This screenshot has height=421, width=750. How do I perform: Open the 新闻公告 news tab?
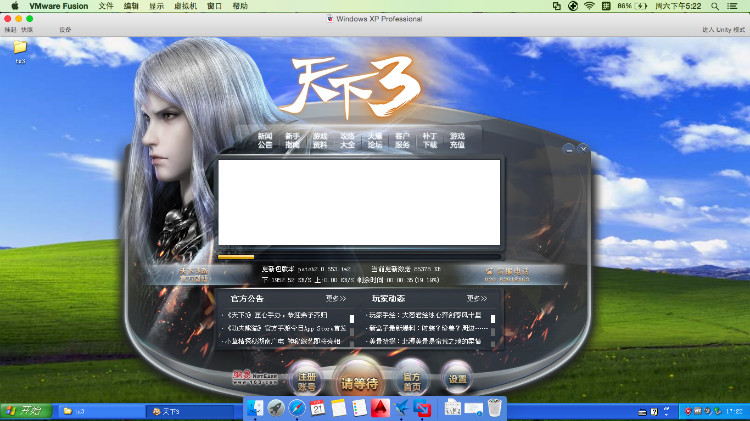pos(265,140)
